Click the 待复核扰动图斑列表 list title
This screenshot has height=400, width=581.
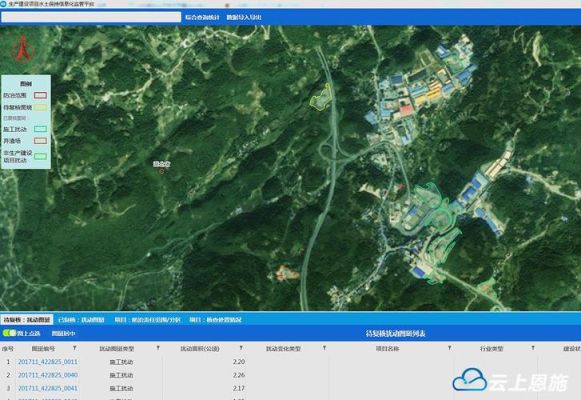tap(395, 333)
